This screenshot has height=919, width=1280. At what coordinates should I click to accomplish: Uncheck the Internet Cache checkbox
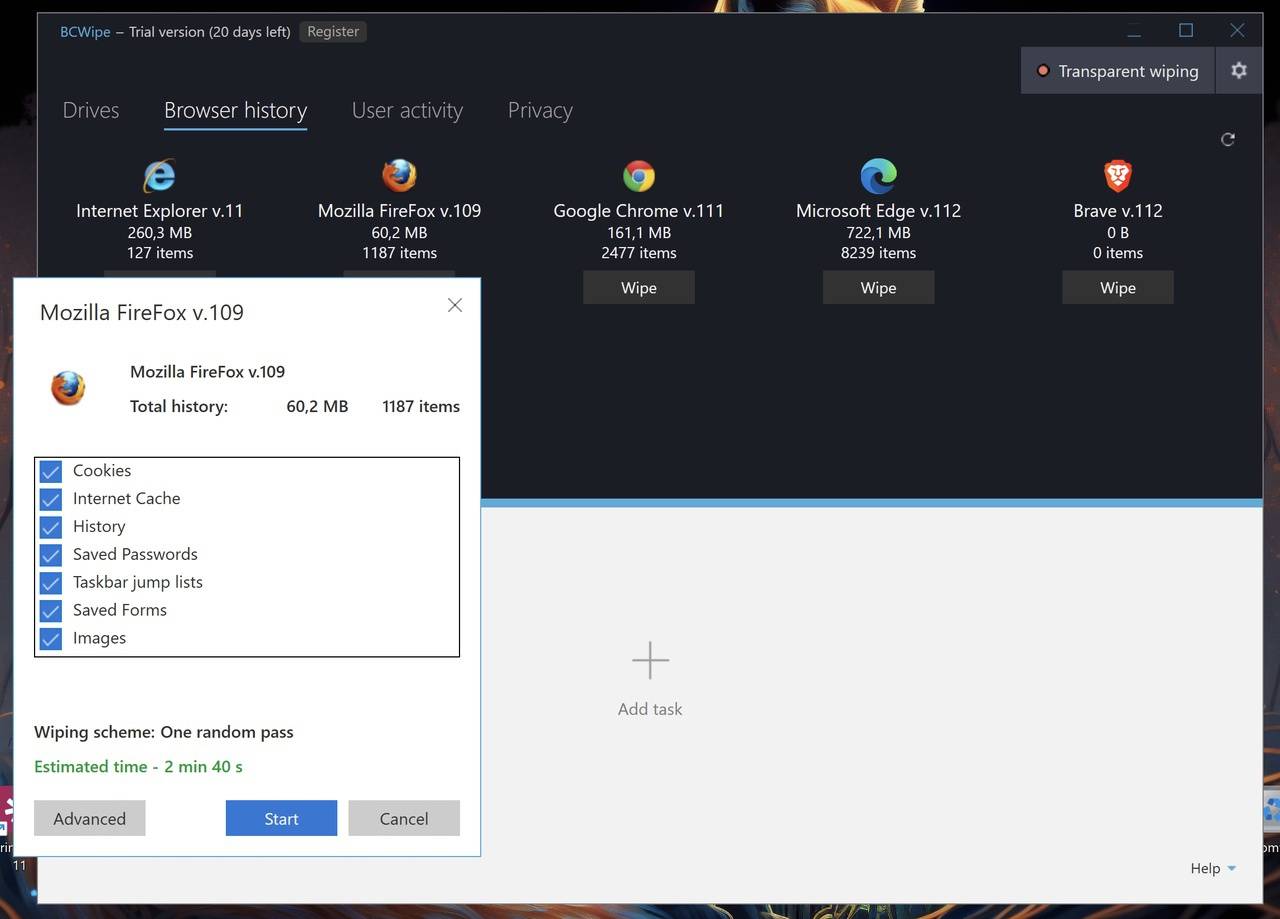pos(51,499)
